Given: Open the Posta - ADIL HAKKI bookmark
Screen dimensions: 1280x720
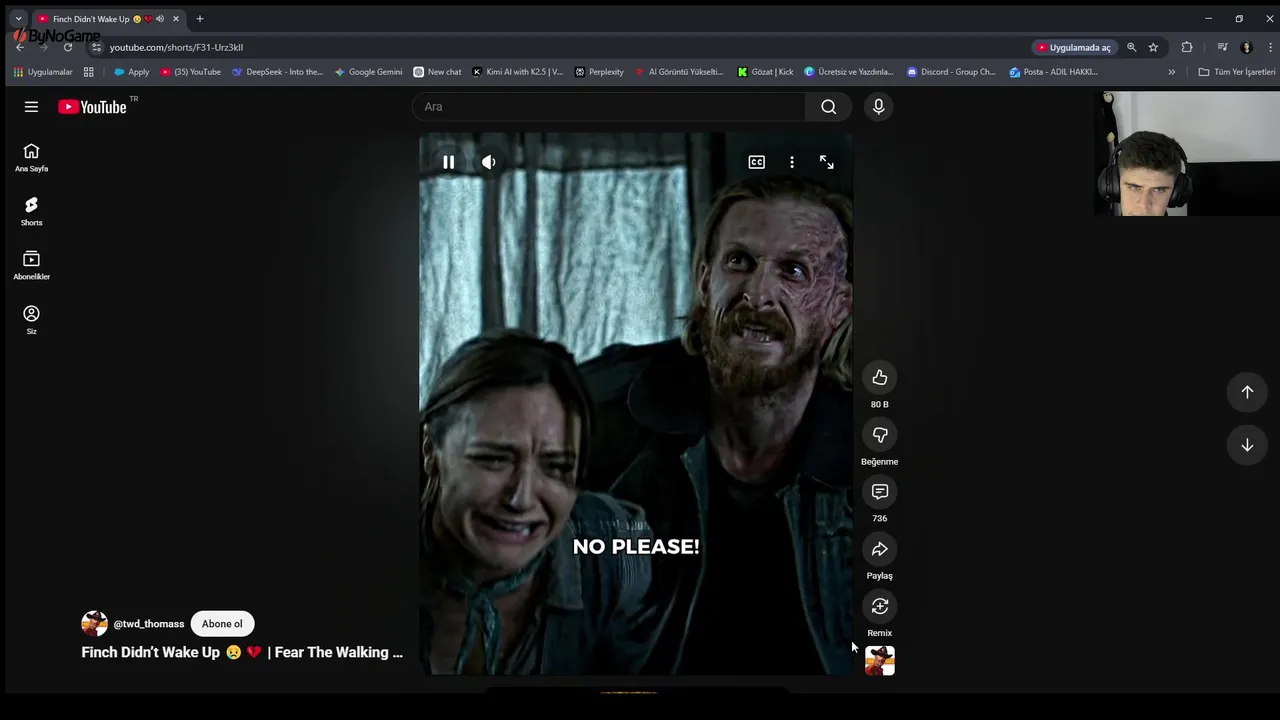Looking at the screenshot, I should (1053, 72).
